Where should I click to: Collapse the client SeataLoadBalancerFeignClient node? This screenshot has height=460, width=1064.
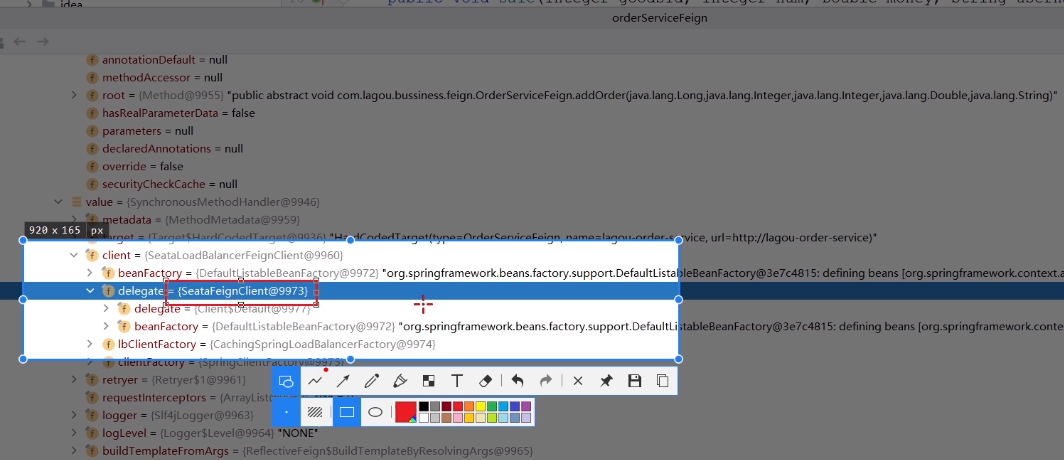point(74,255)
